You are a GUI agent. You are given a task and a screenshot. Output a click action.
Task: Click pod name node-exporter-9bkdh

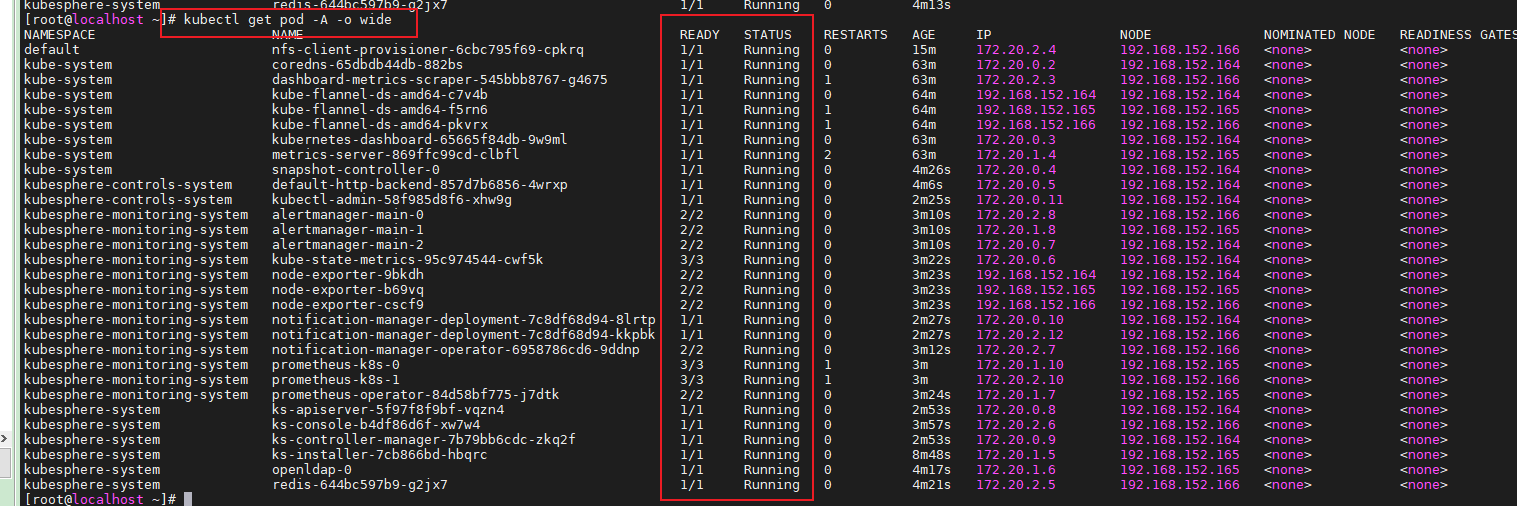pyautogui.click(x=348, y=275)
